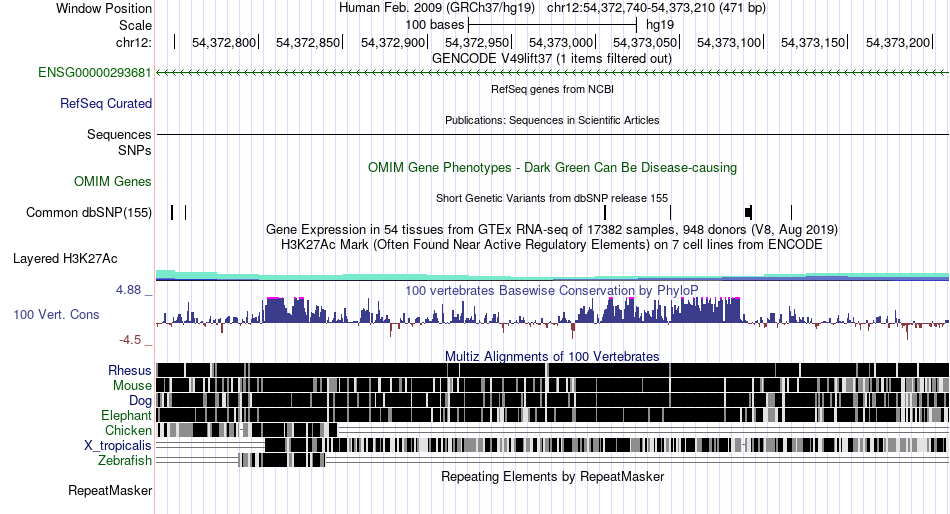Click the Zebrafish alignment blocks

(x=282, y=460)
